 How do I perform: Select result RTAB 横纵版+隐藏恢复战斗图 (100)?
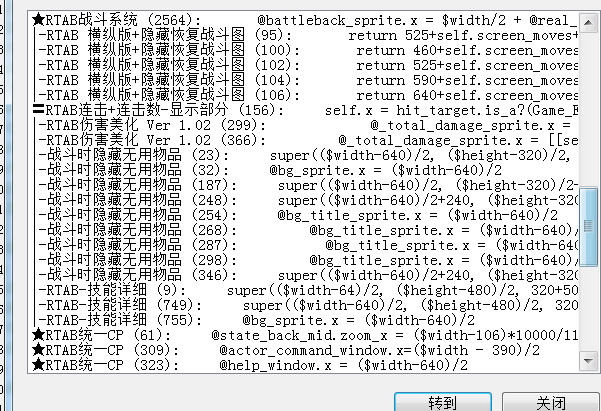[x=304, y=50]
